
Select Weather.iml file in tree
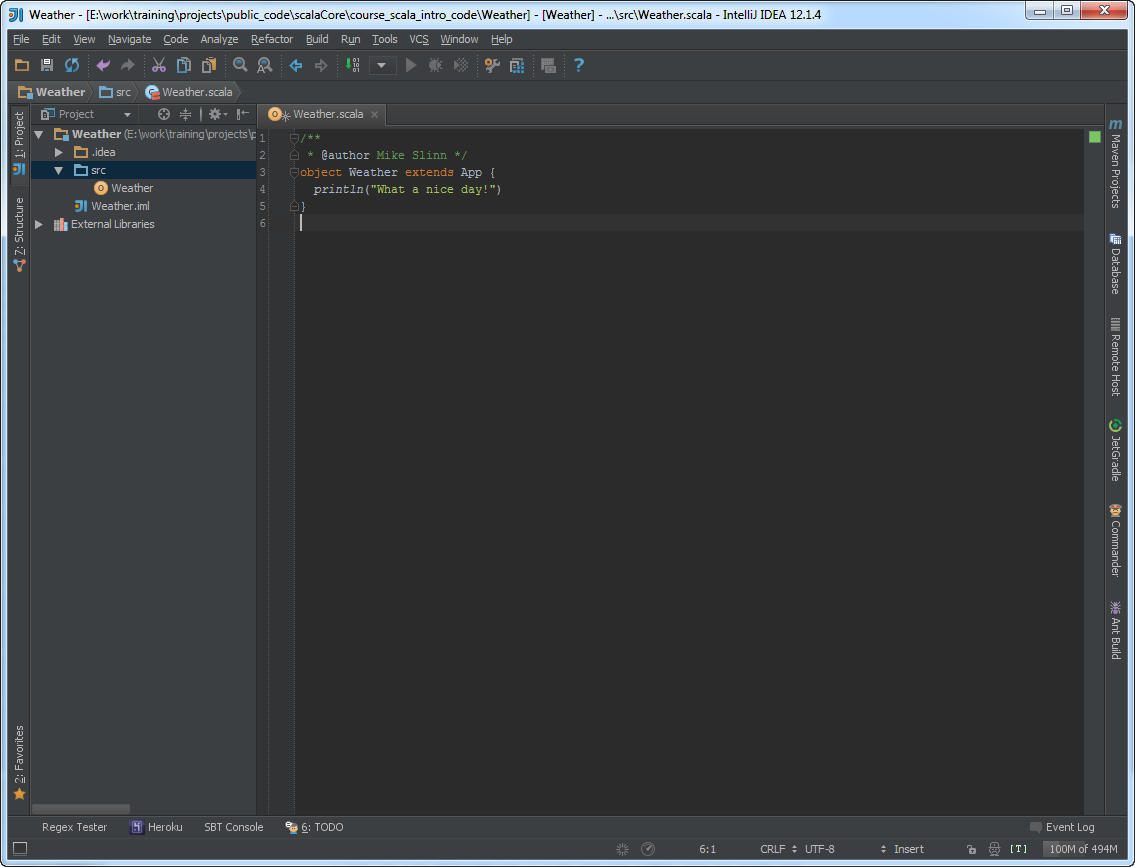tap(112, 206)
